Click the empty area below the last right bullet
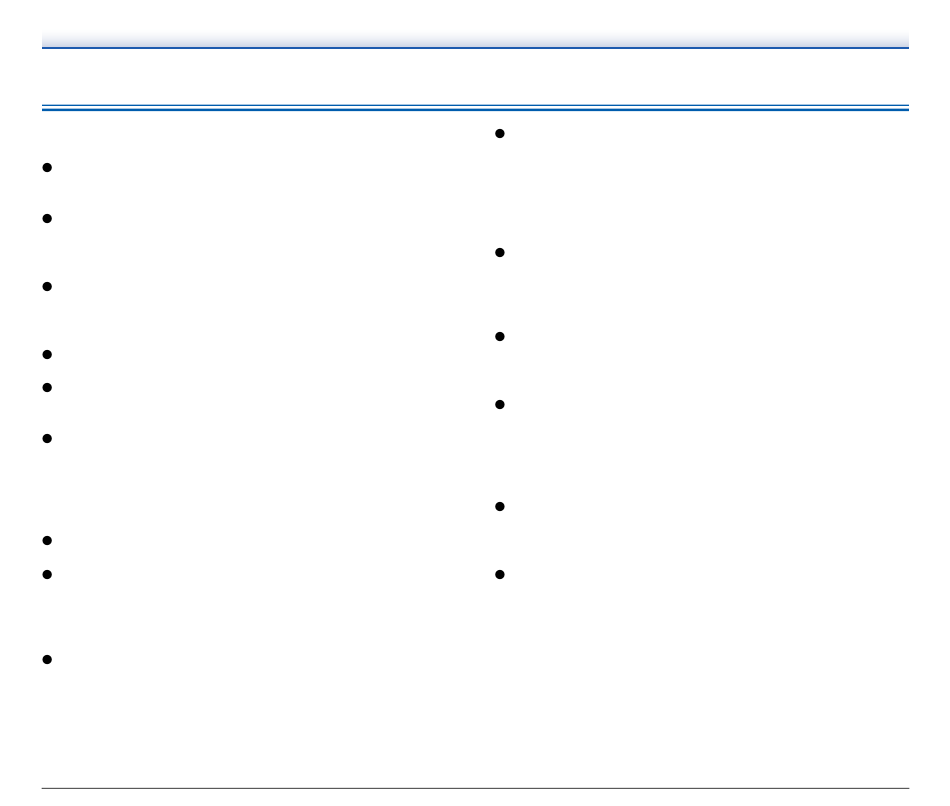 pos(702,685)
